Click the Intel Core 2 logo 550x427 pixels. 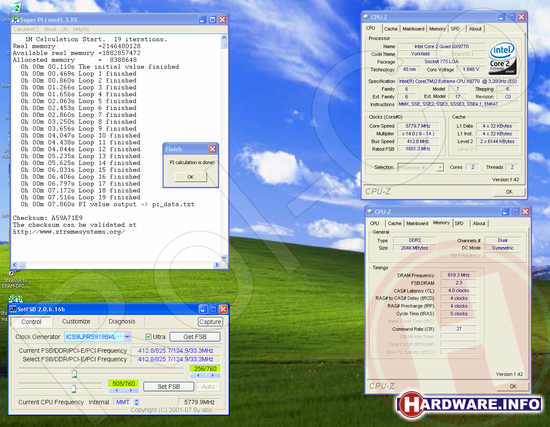pyautogui.click(x=502, y=58)
